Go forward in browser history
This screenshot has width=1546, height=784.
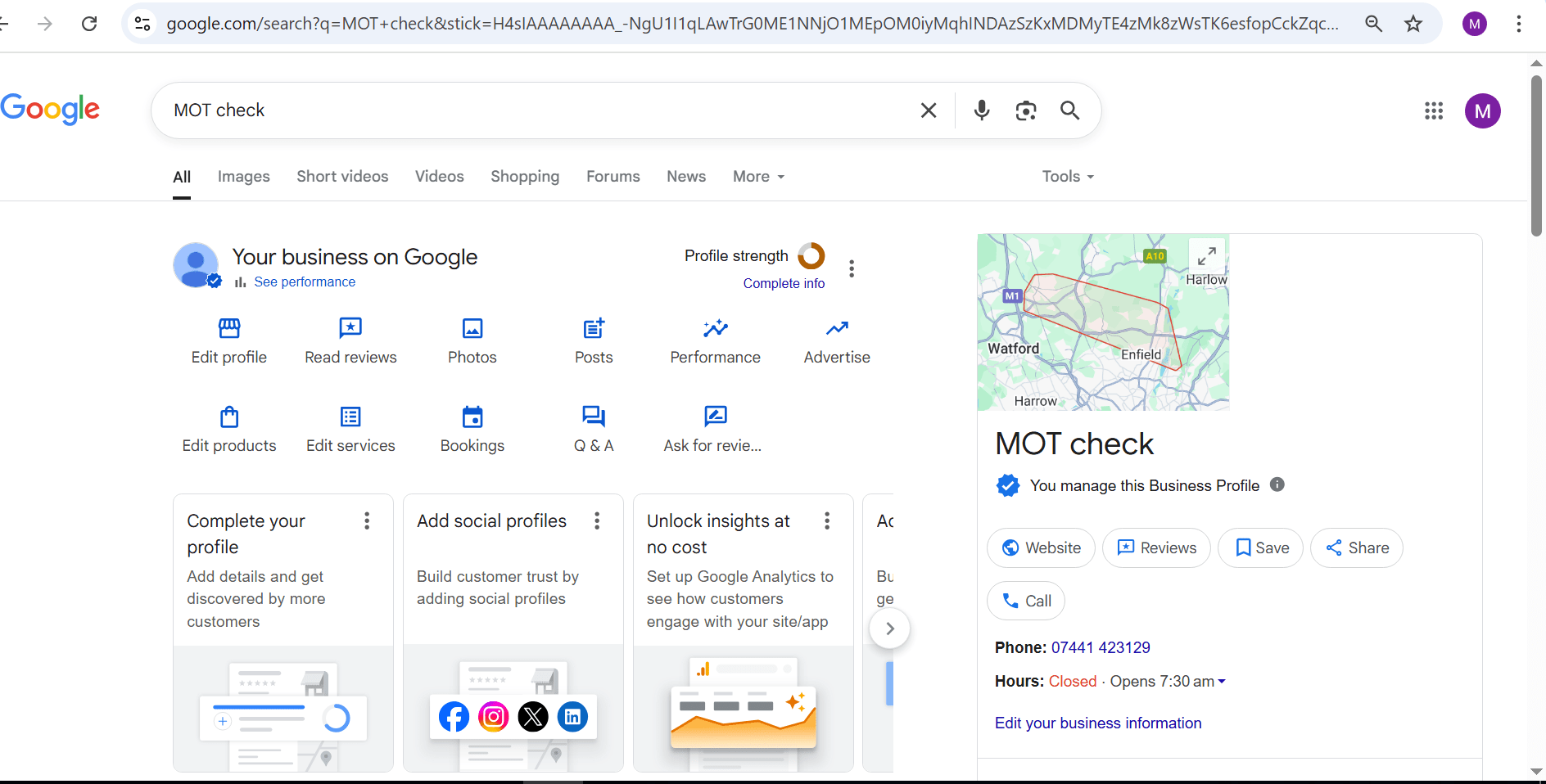[45, 24]
